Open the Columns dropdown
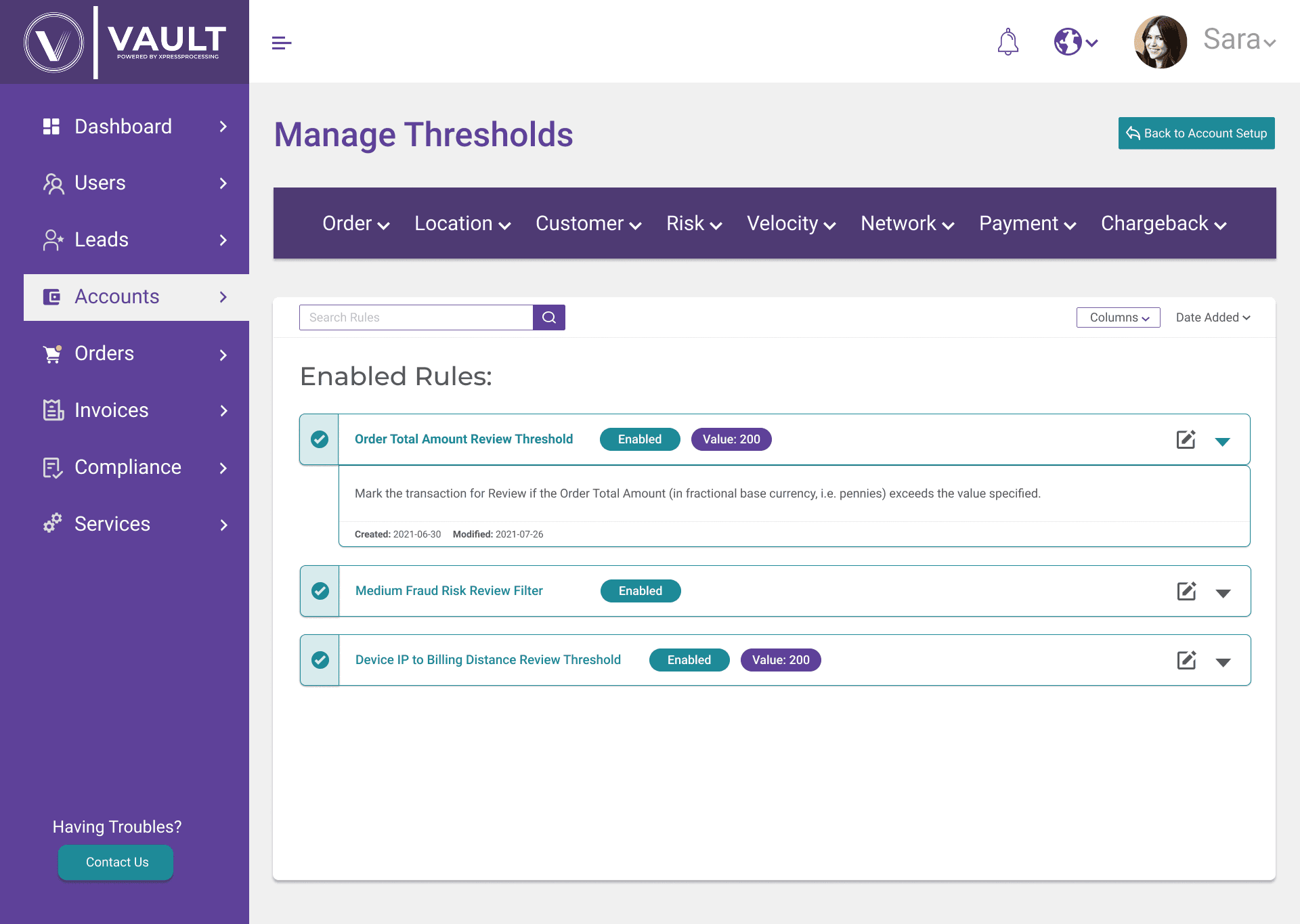Screen dimensions: 1300x924 [x=1119, y=317]
